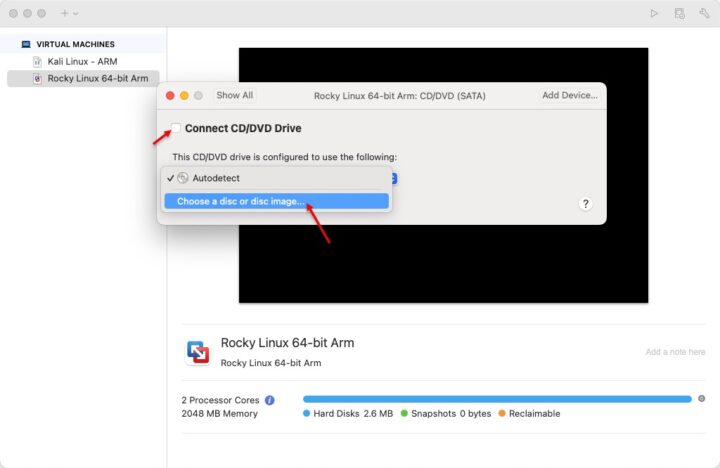Expand the arrow next to plus button
This screenshot has width=720, height=468.
[76, 14]
